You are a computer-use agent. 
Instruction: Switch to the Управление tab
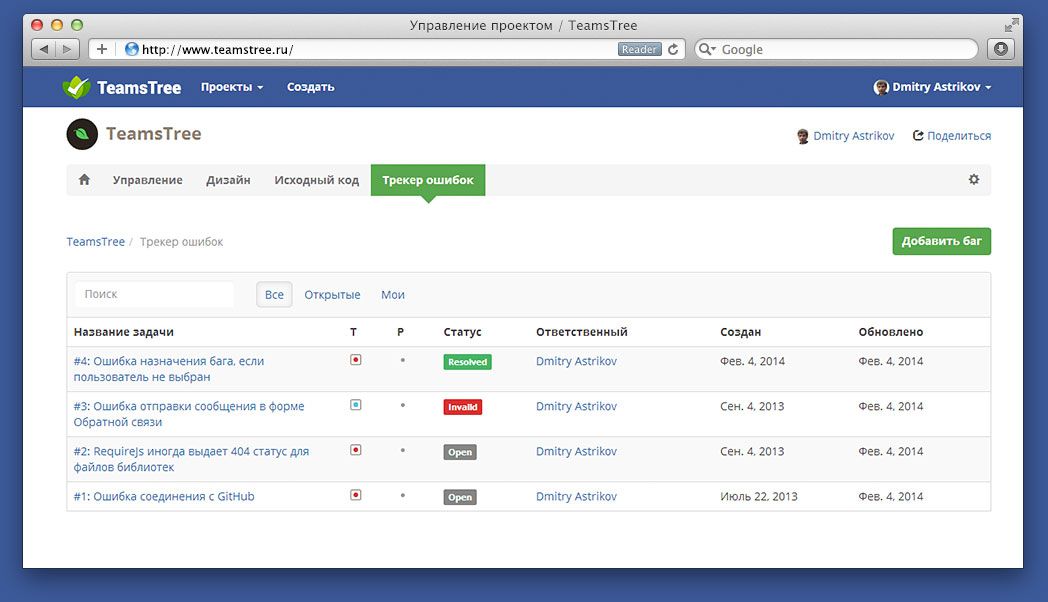(x=147, y=180)
